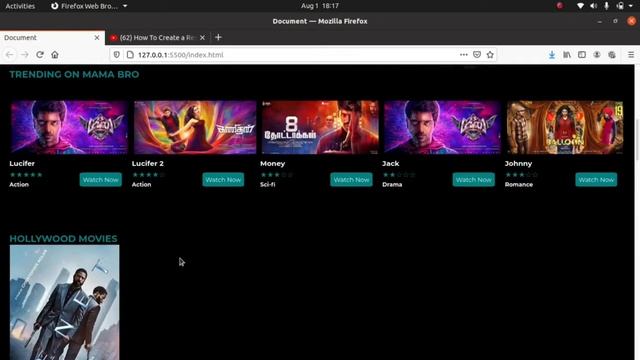Open the Library icon
The width and height of the screenshot is (640, 360).
click(x=567, y=55)
